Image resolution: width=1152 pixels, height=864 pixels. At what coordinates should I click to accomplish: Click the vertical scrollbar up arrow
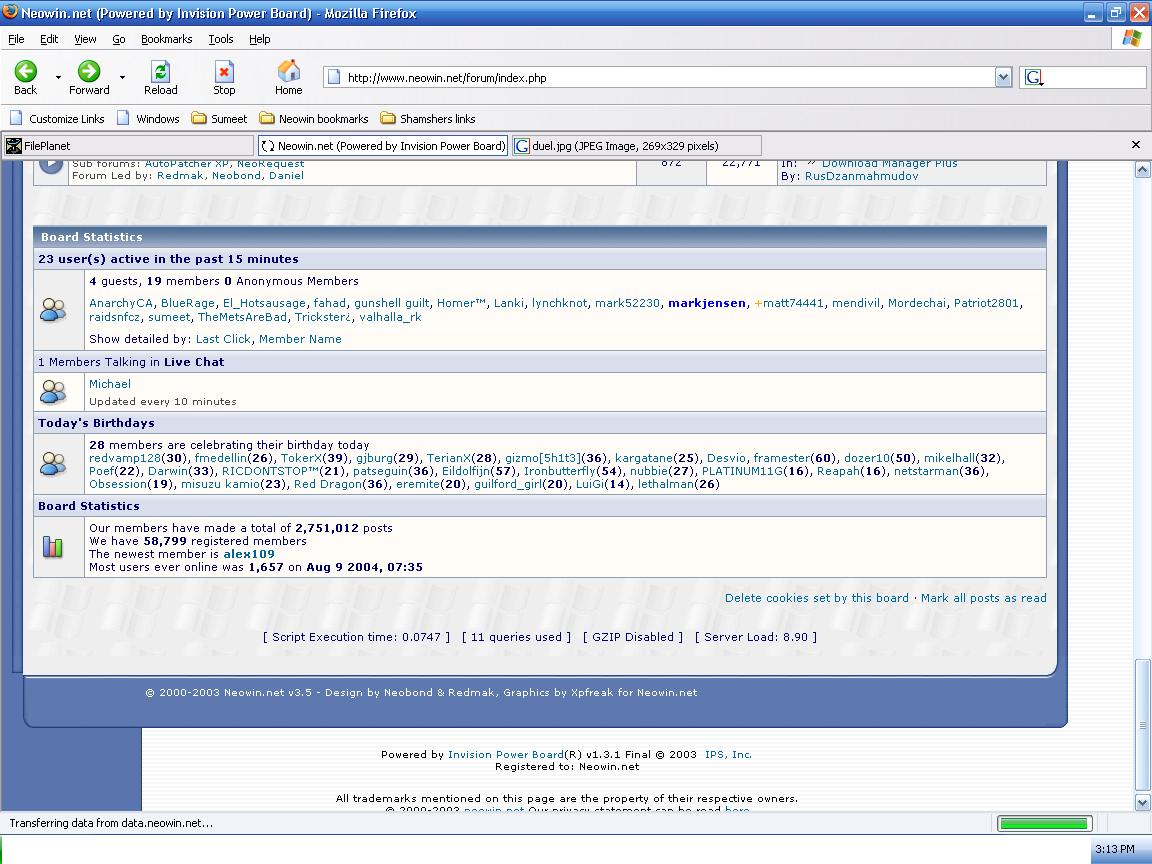tap(1142, 171)
